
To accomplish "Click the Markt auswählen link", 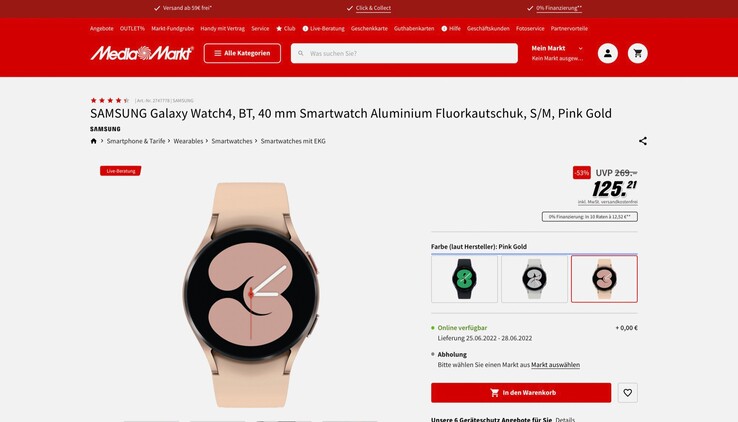I will (555, 365).
